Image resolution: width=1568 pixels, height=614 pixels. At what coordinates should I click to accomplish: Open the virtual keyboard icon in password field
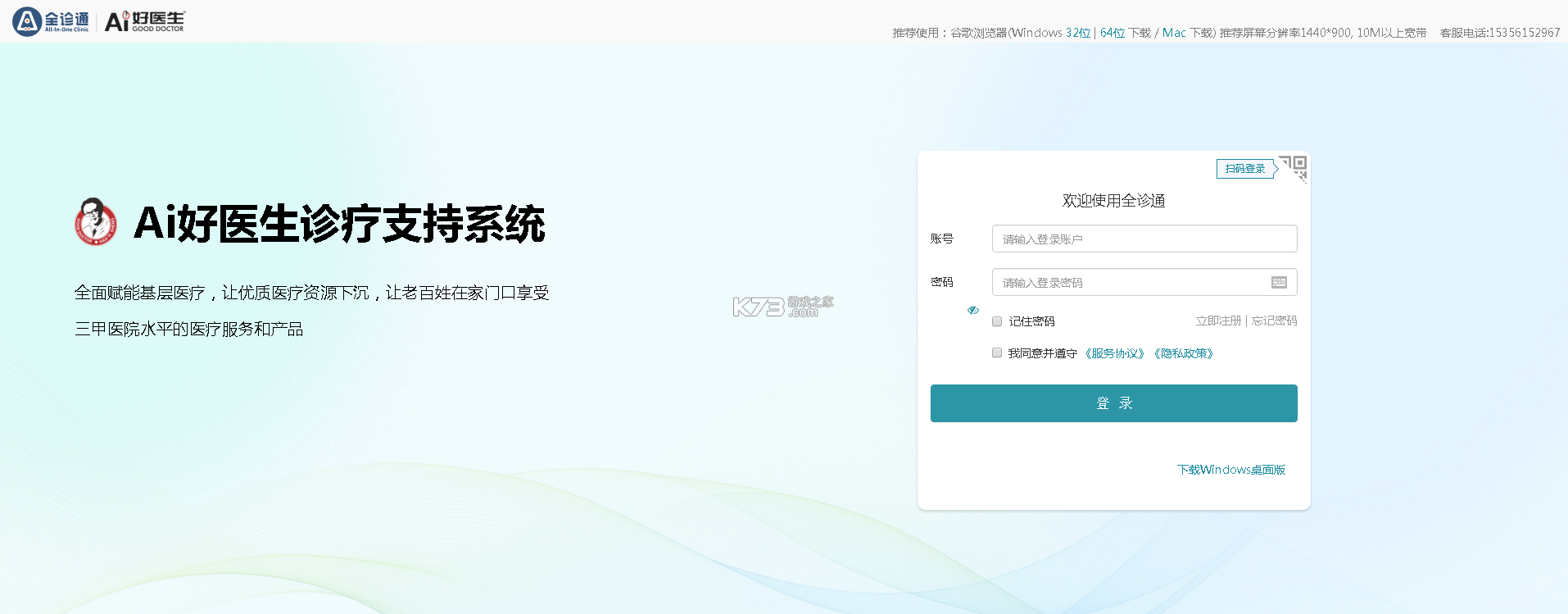[x=1279, y=283]
